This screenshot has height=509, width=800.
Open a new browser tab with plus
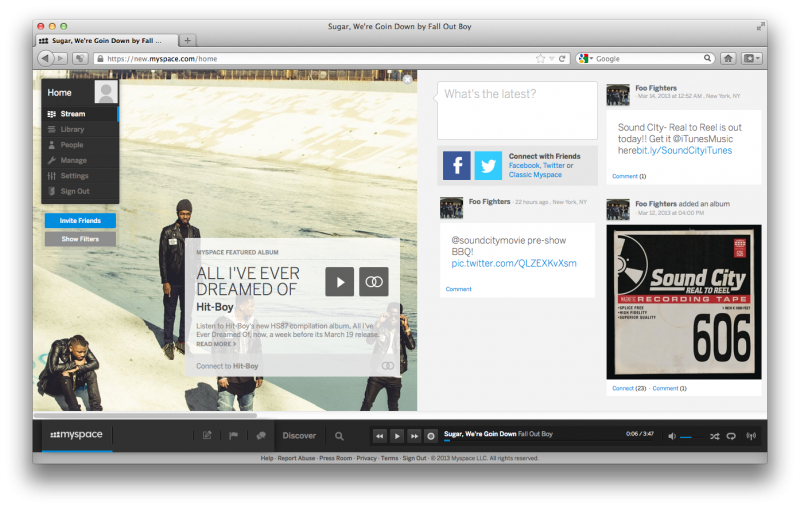tap(187, 40)
